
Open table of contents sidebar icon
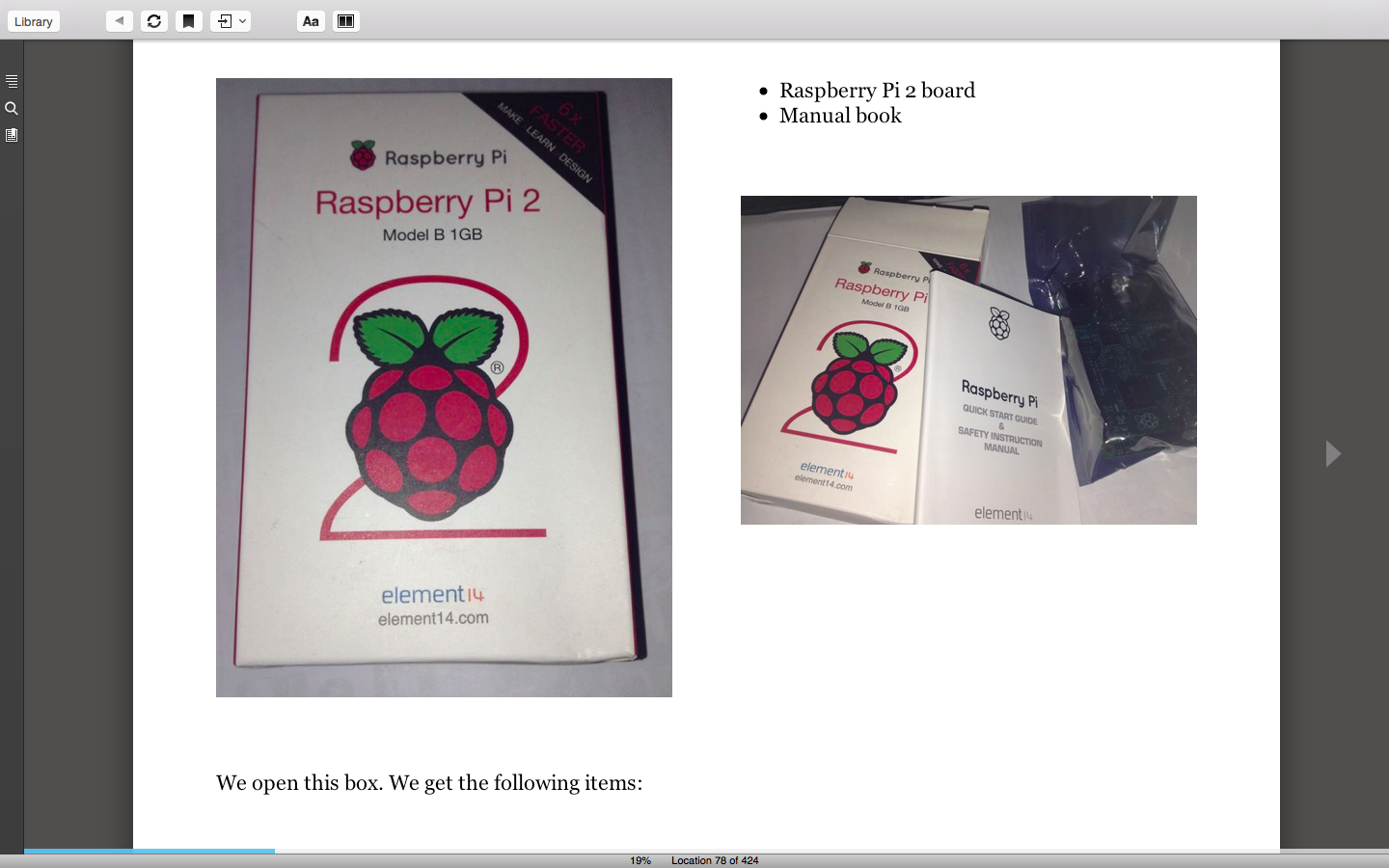coord(12,81)
